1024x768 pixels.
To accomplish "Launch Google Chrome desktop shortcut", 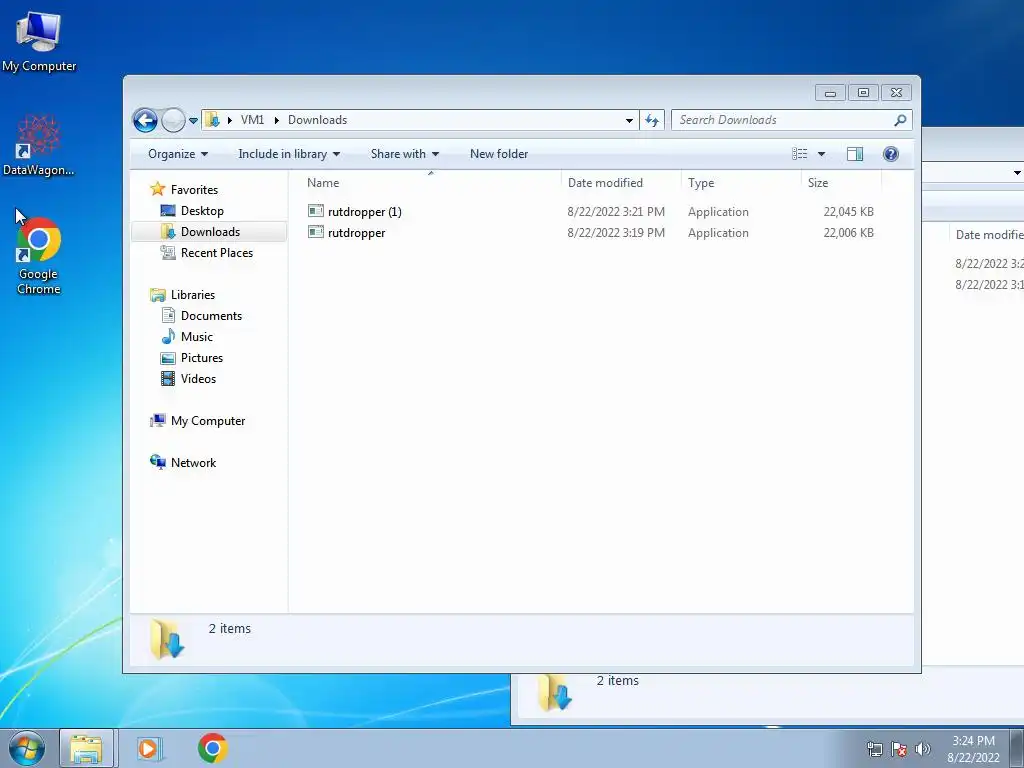I will pyautogui.click(x=39, y=255).
